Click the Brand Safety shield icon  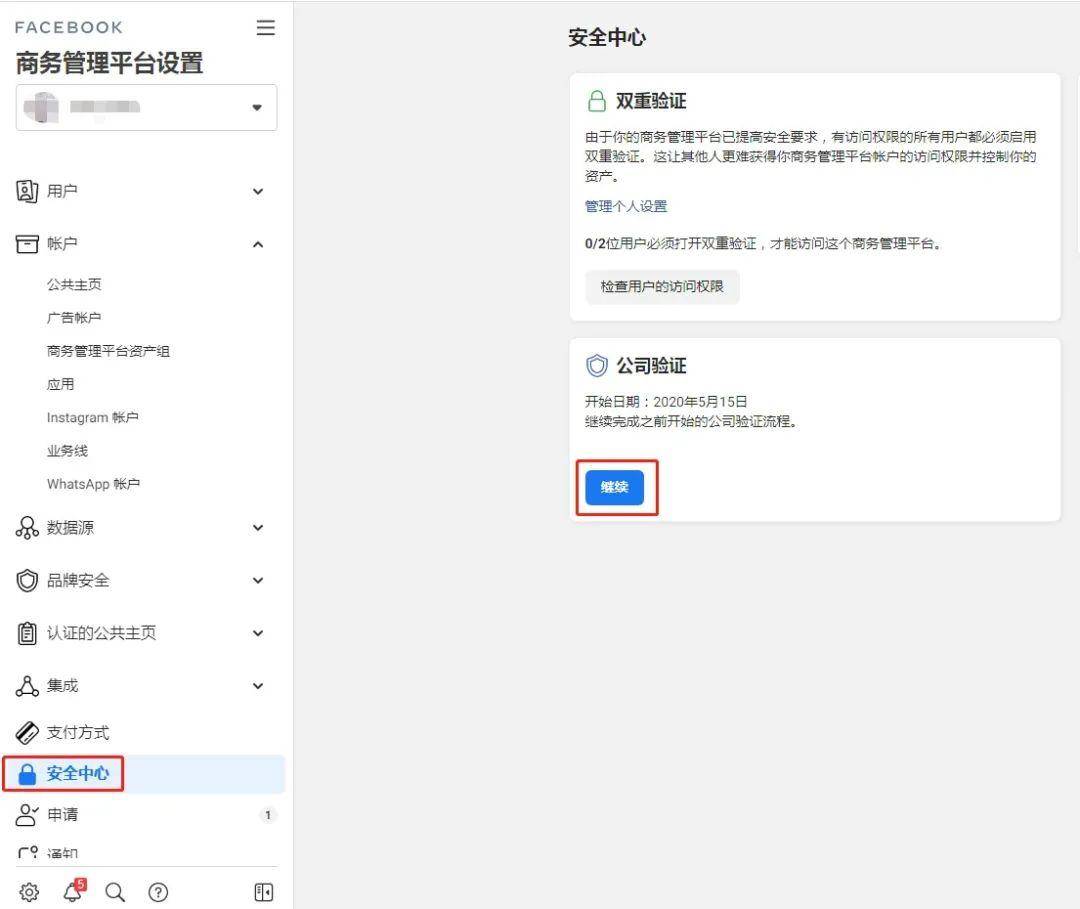(x=27, y=581)
